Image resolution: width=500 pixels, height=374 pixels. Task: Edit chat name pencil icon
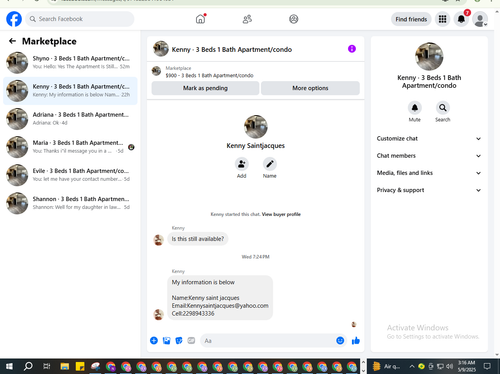click(269, 164)
